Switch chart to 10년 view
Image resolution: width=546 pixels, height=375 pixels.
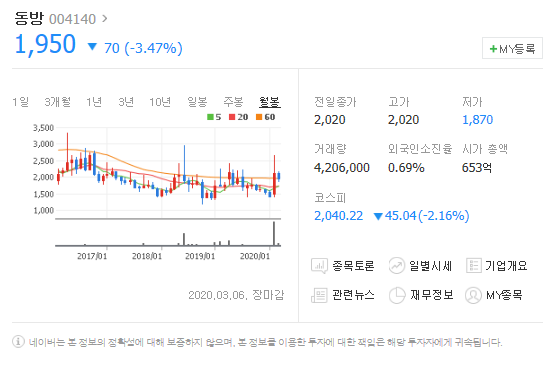(x=160, y=102)
